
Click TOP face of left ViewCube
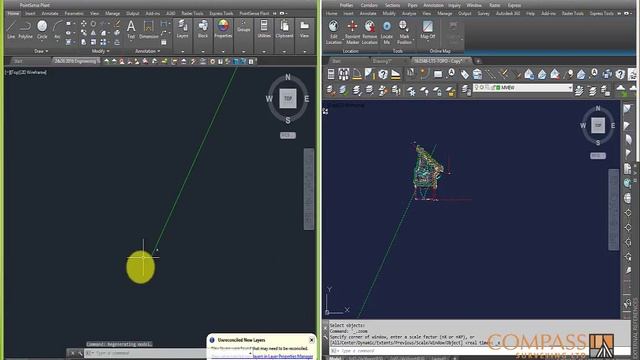click(x=288, y=99)
